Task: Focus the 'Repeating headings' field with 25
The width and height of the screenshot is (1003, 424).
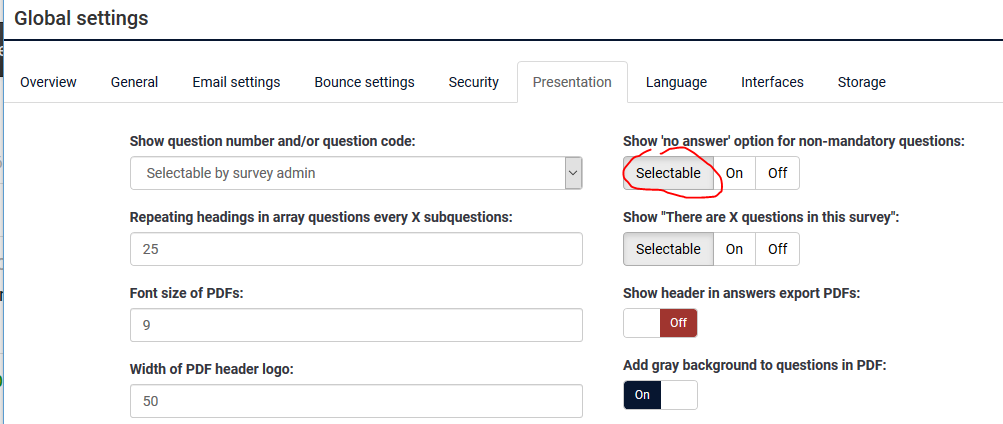Action: (x=356, y=249)
